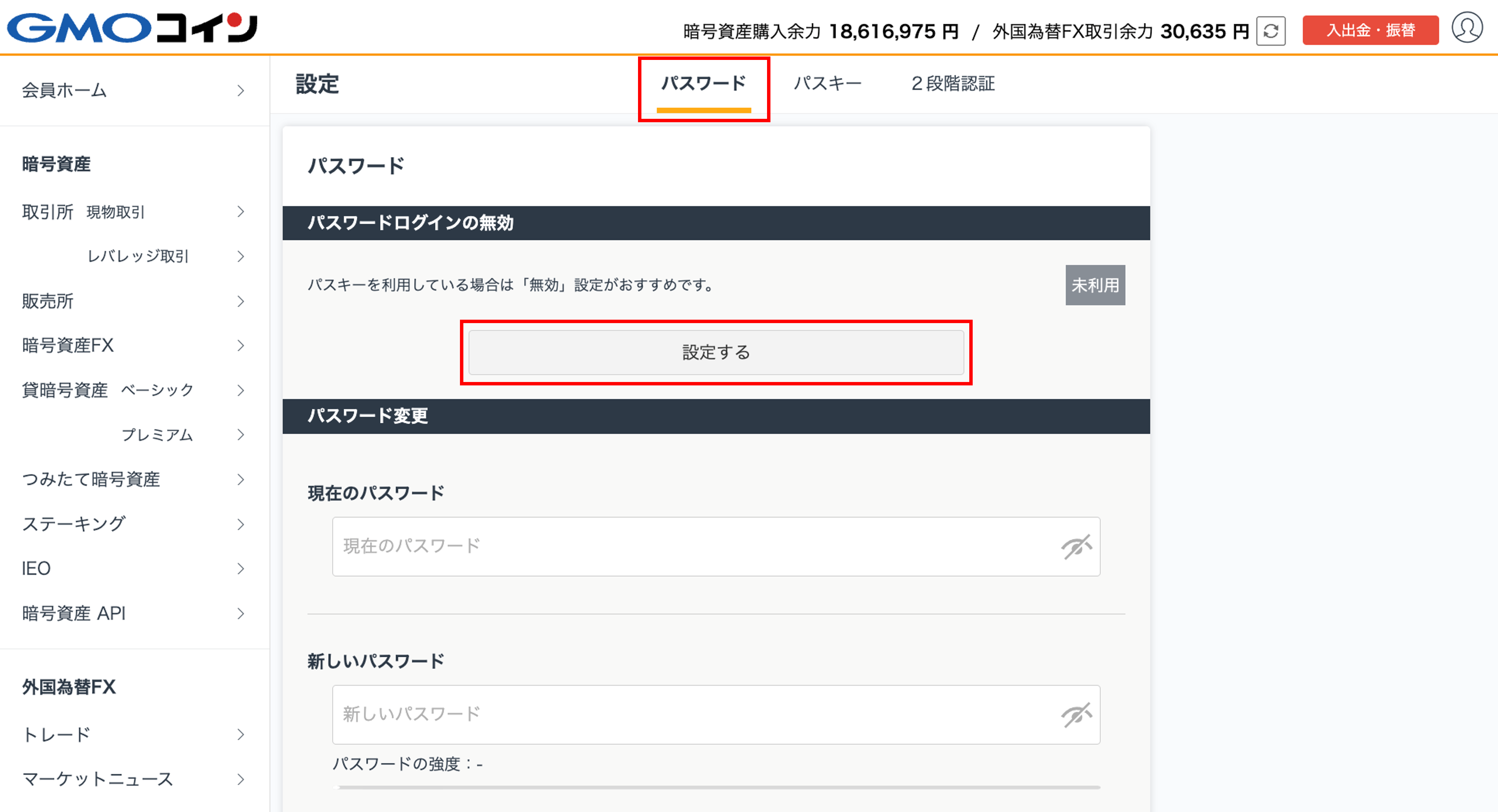The height and width of the screenshot is (812, 1498).
Task: Click the パスワードログインの無効 section header
Action: pyautogui.click(x=716, y=223)
